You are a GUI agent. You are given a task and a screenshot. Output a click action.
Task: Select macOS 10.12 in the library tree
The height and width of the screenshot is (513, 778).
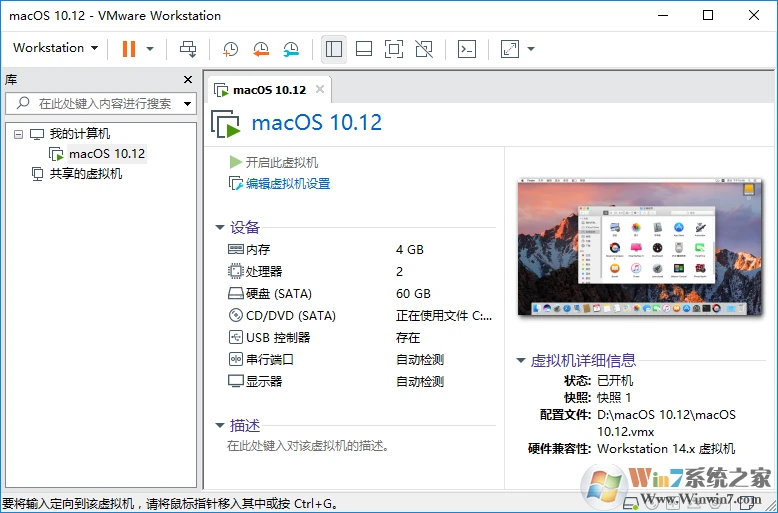106,154
